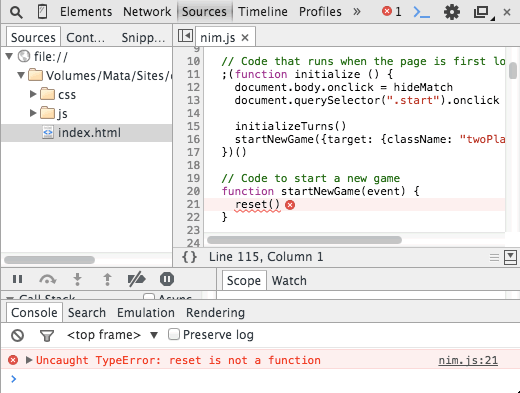Click the js folder icon
Viewport: 520px width, 393px height.
point(47,113)
